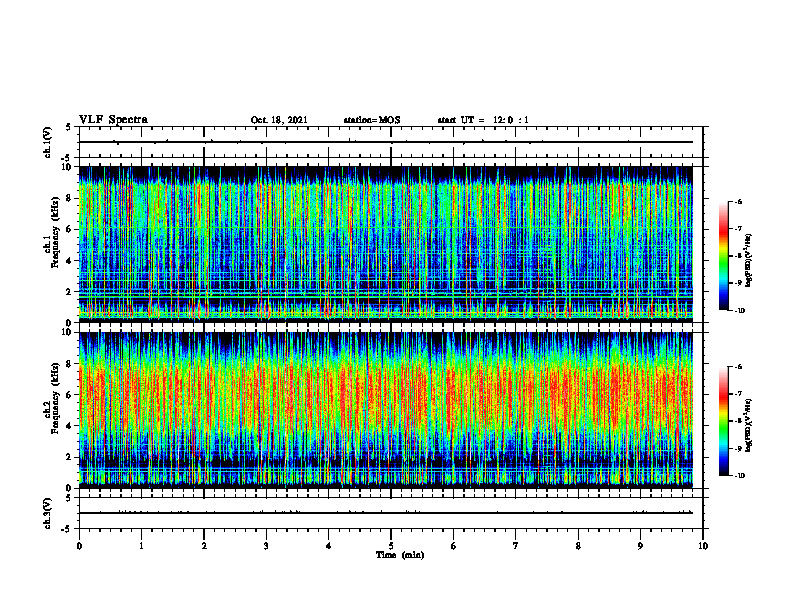Click the "-6" tick on ch.2 colorbar
Image resolution: width=792 pixels, height=612 pixels.
[x=738, y=367]
